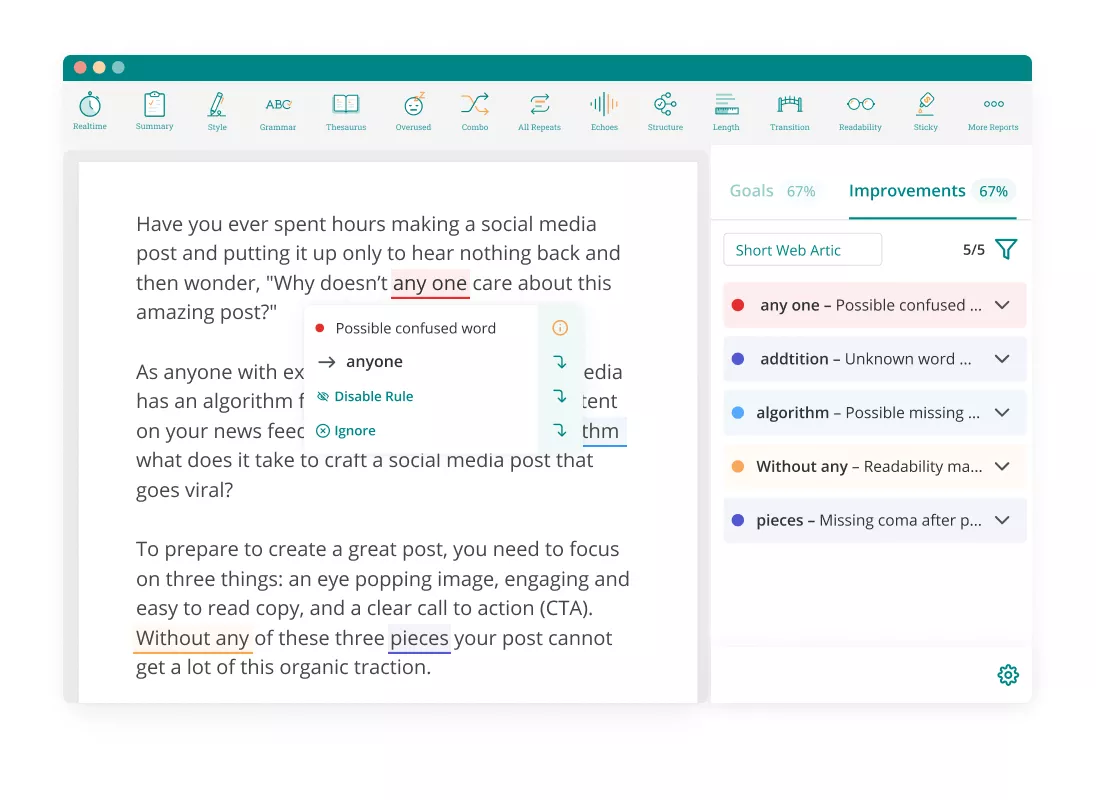Expand the 'any one' suggestion chevron

1002,305
